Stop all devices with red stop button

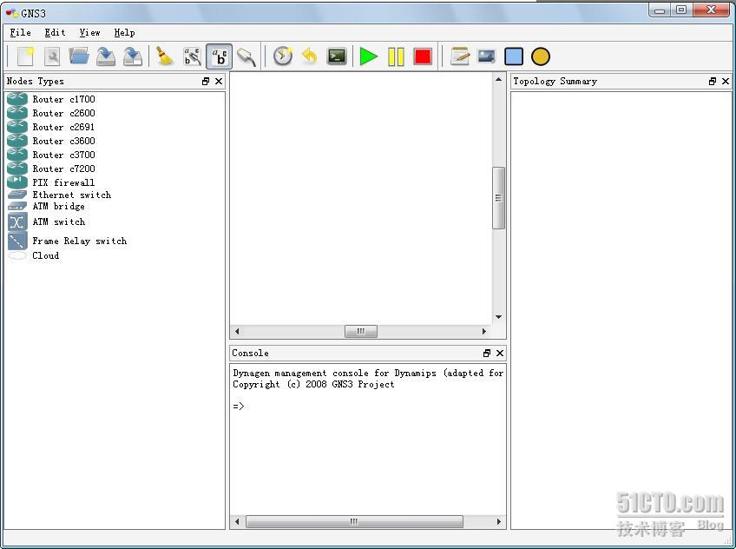pyautogui.click(x=423, y=57)
